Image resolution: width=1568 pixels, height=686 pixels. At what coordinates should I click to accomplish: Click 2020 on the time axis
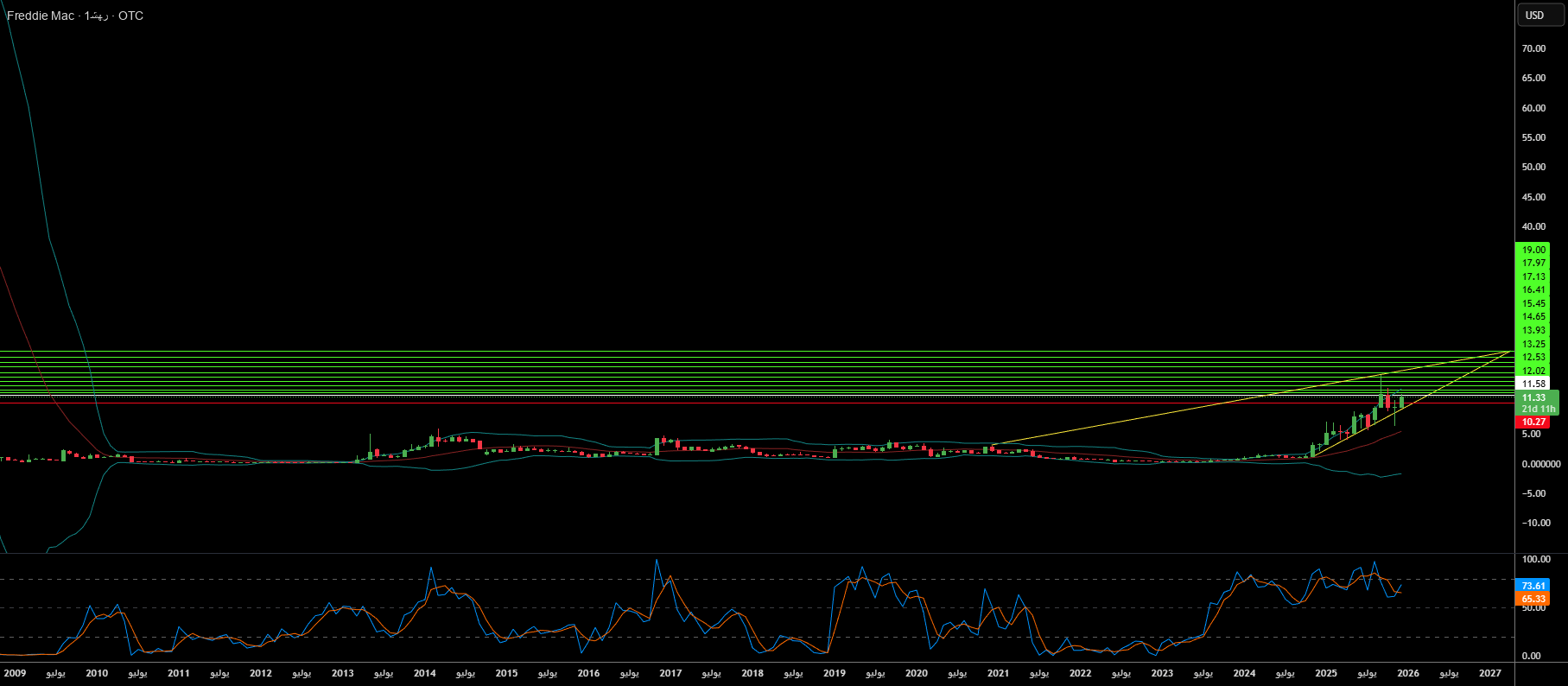[x=916, y=673]
